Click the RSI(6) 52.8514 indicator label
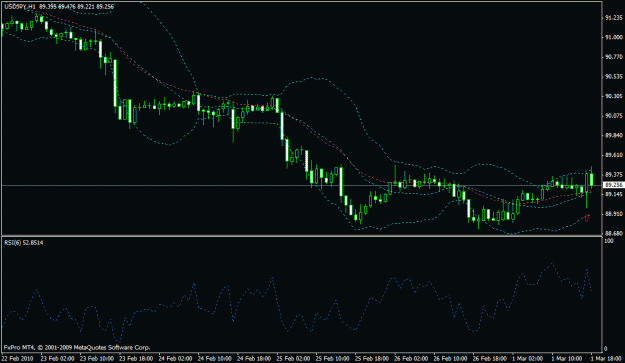Viewport: 625px width, 363px height. pyautogui.click(x=24, y=242)
